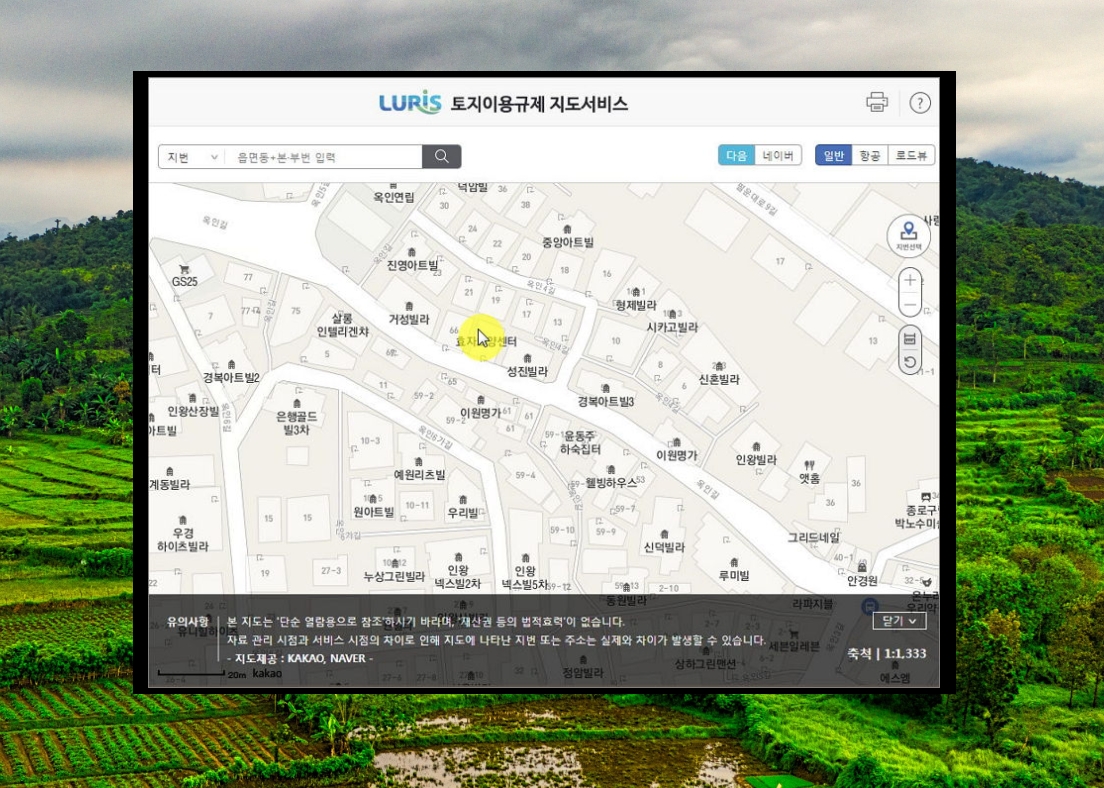Click the building icon above 인왕빌라
1104x788 pixels.
(756, 447)
